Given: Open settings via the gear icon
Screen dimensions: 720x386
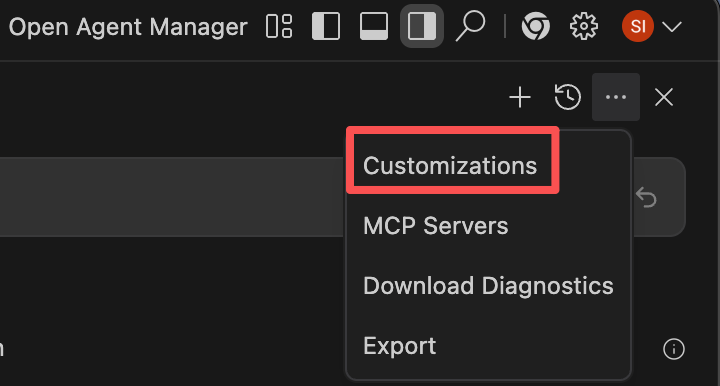Looking at the screenshot, I should [x=584, y=26].
